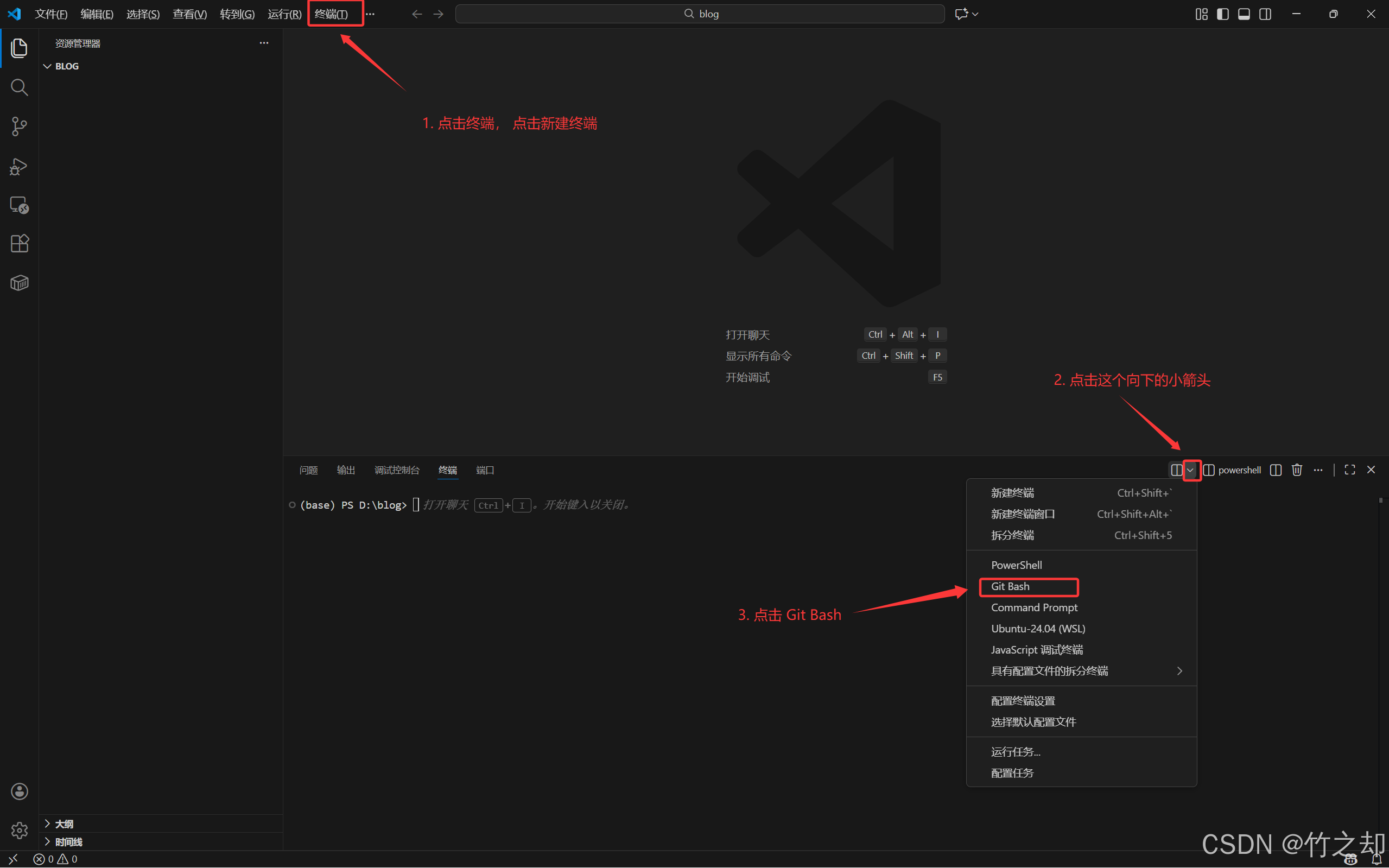Click errors and warnings status indicator
The image size is (1389, 868).
55,859
